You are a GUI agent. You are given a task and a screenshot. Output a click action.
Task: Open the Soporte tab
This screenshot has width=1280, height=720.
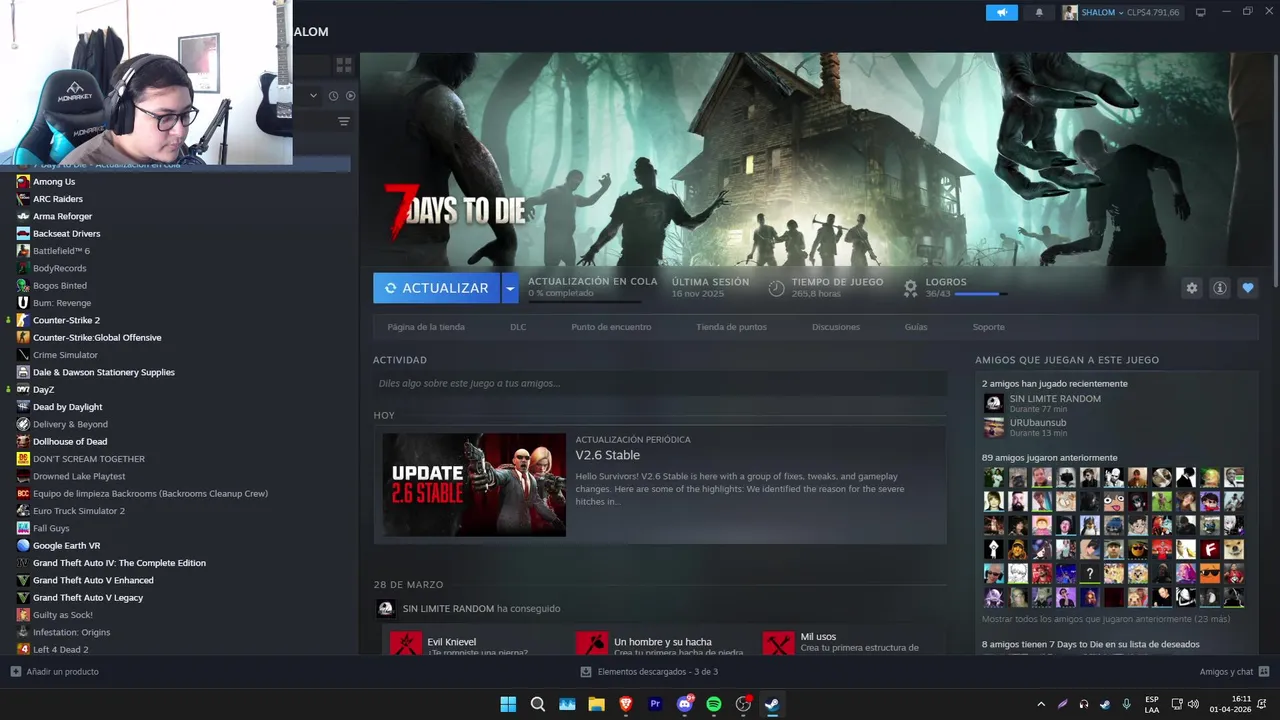pos(989,327)
